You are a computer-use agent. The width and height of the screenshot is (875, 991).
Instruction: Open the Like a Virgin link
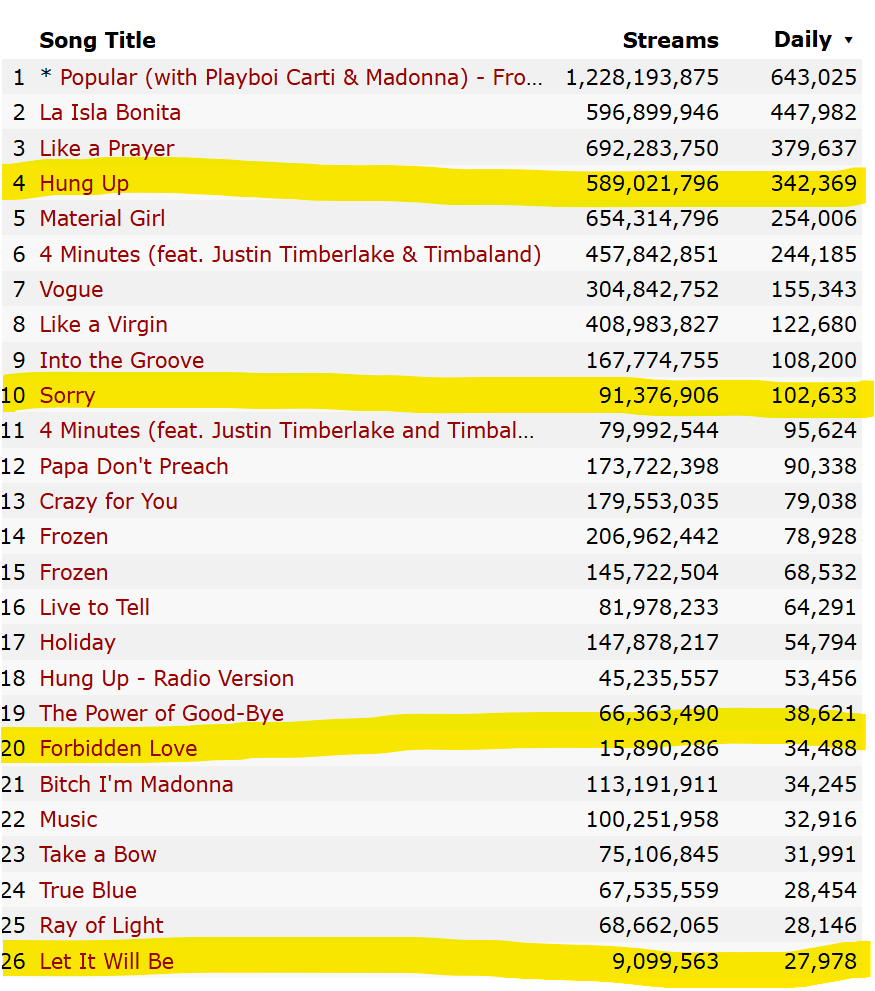(x=103, y=324)
